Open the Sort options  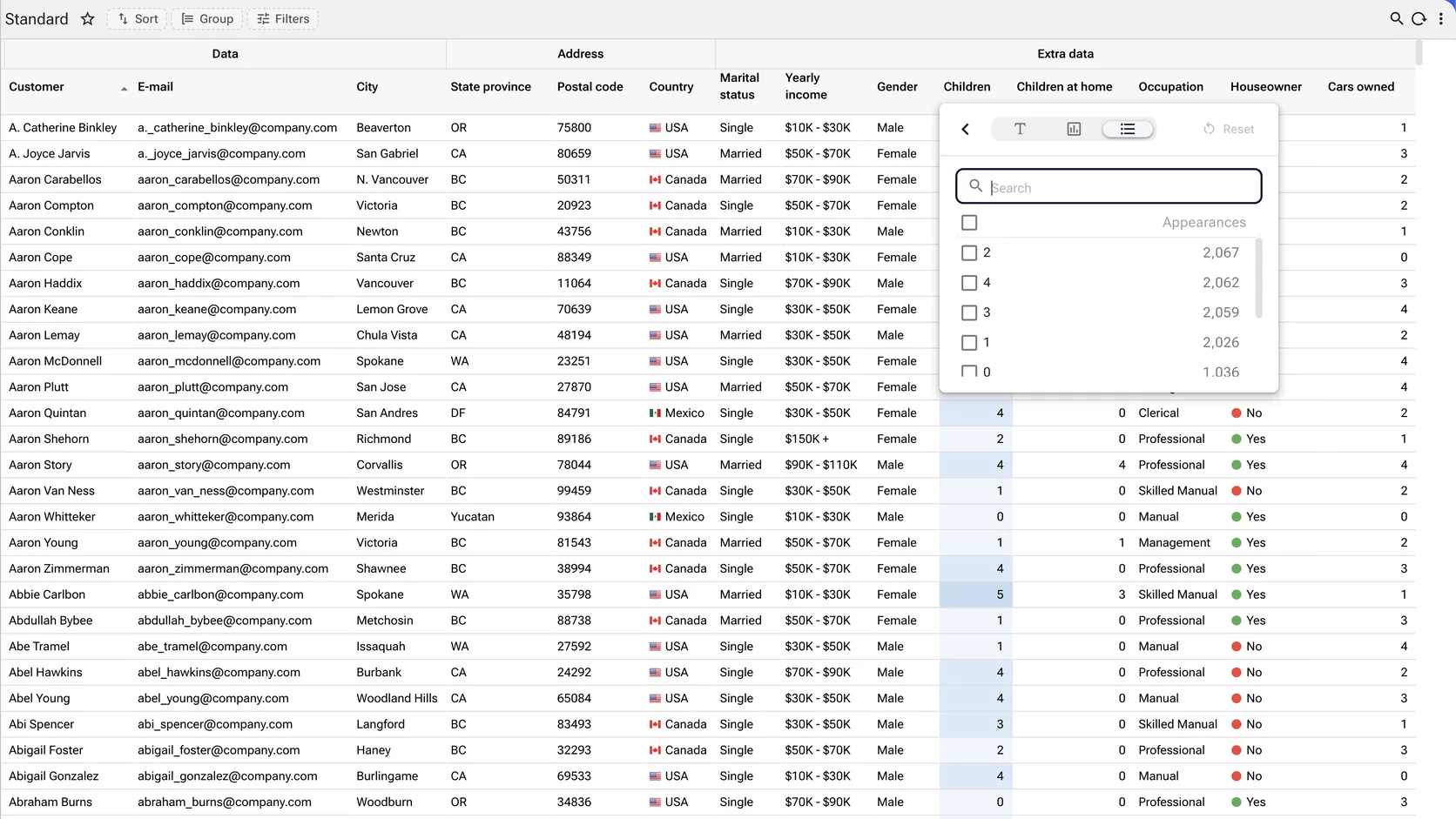pyautogui.click(x=138, y=19)
